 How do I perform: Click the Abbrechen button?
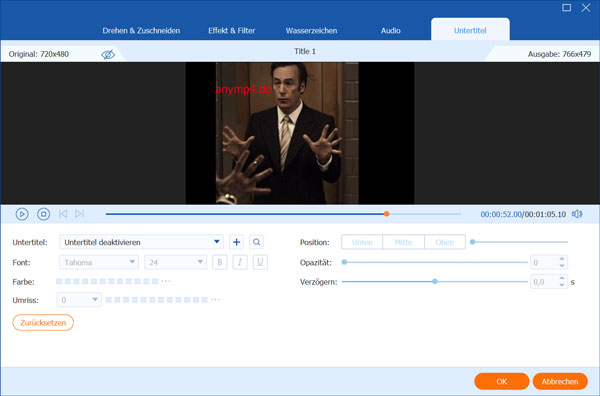pyautogui.click(x=560, y=381)
